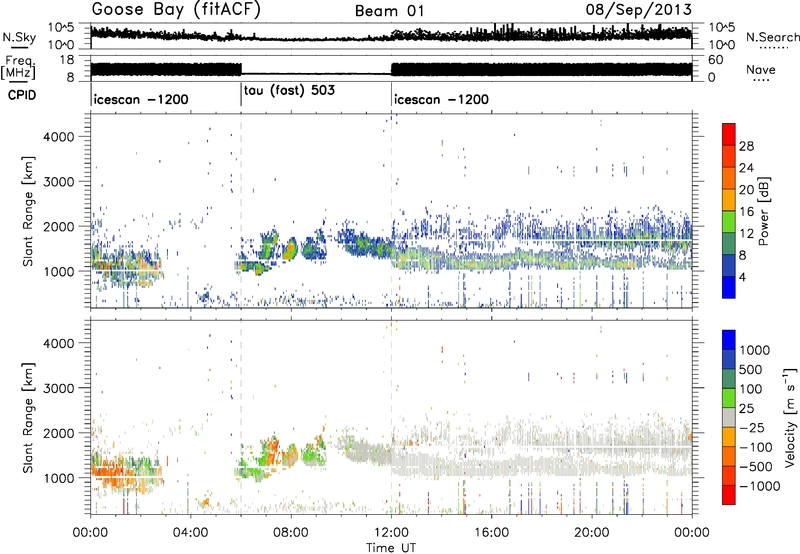Click the '-25' tick on Velocity colorbar
The width and height of the screenshot is (800, 554).
[x=751, y=427]
